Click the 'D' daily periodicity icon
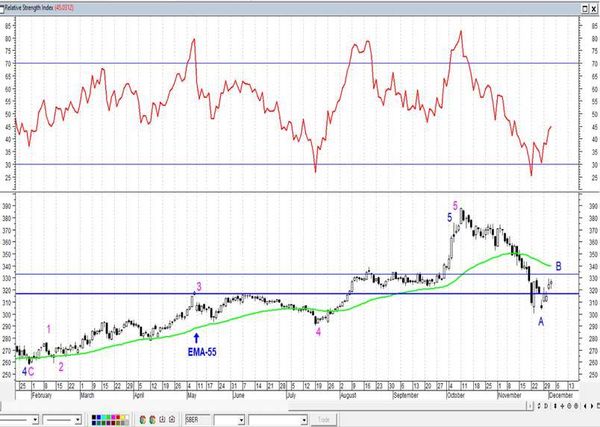The image size is (600, 427). (x=546, y=406)
